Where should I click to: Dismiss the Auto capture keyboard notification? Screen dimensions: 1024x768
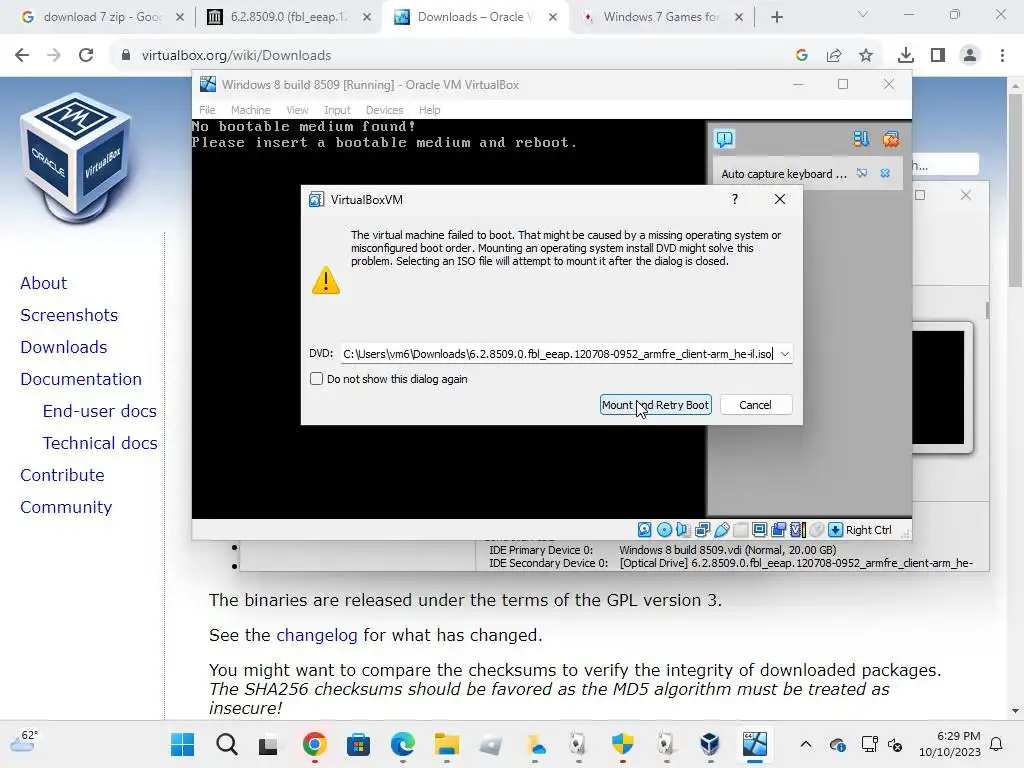tap(885, 174)
